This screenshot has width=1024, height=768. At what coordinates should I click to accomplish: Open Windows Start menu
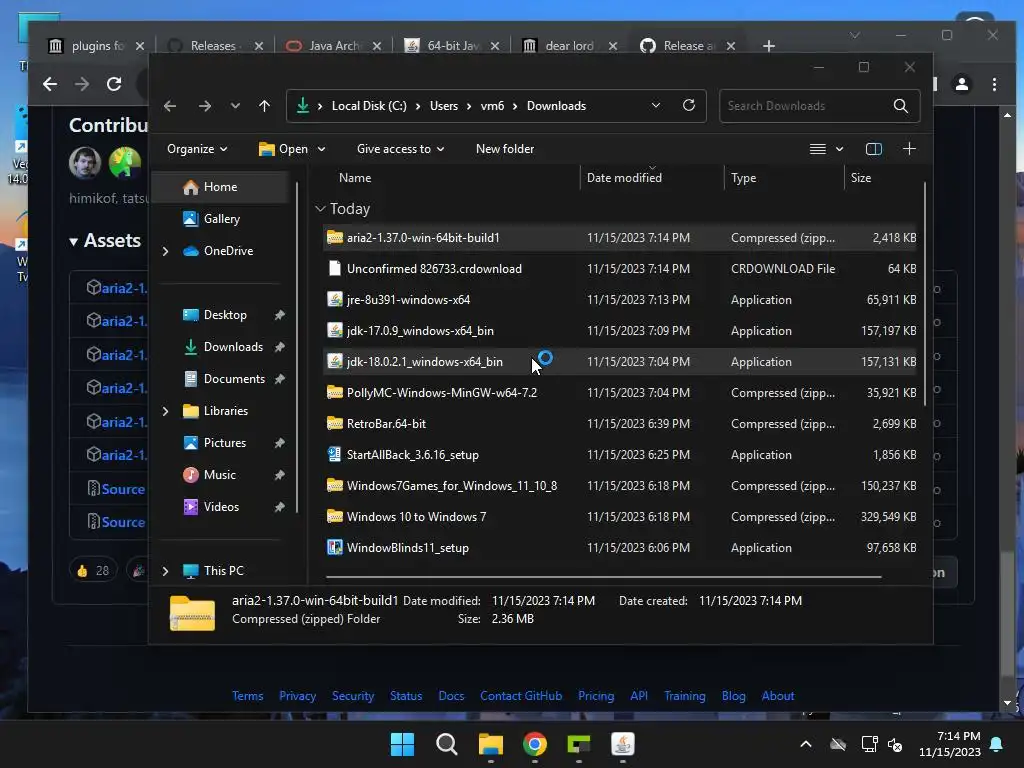402,744
